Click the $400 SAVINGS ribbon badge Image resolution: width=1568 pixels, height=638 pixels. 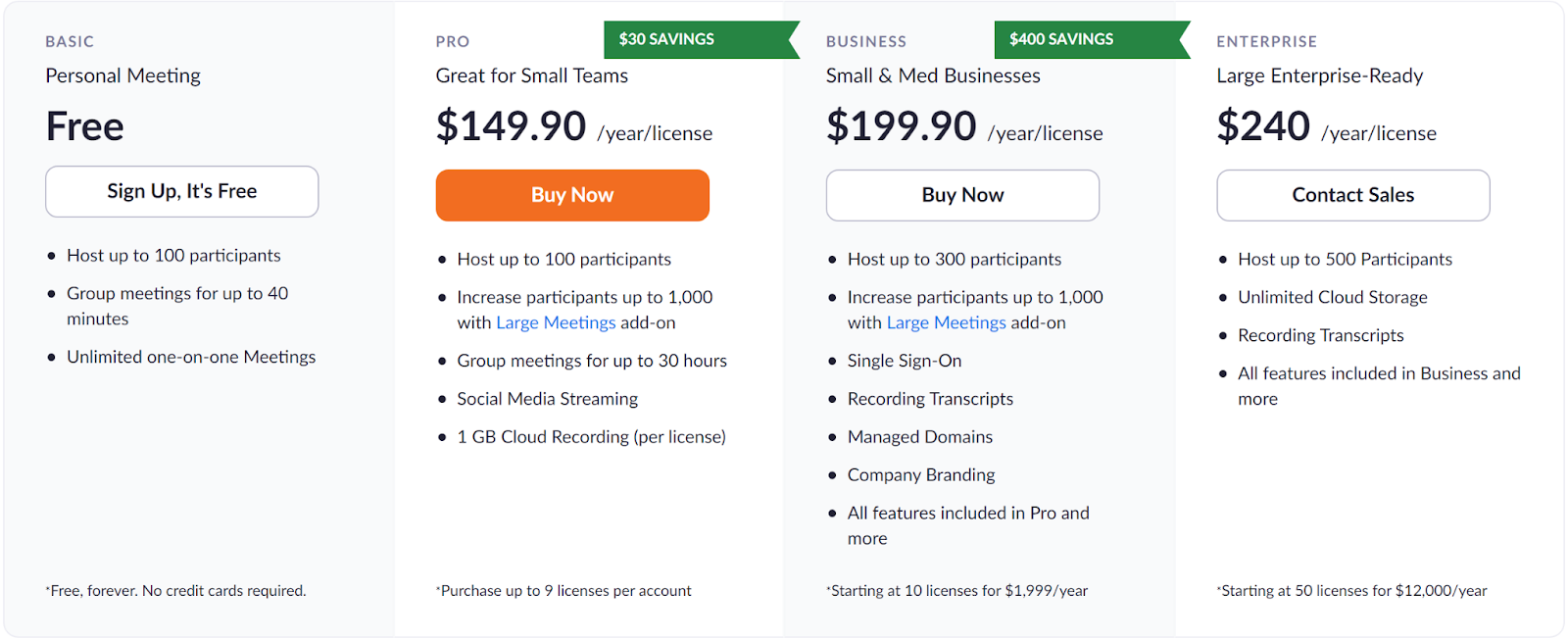1061,39
